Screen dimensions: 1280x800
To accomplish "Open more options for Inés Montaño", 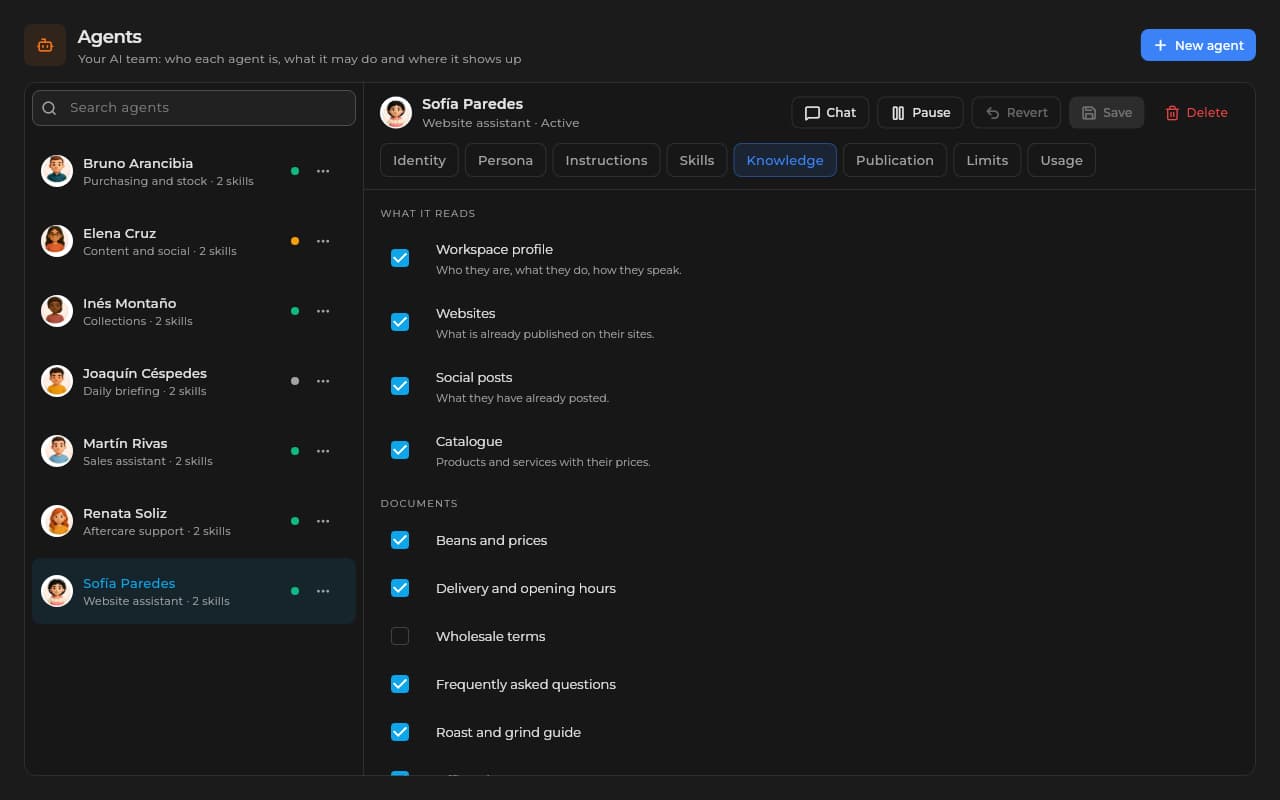I will point(323,311).
